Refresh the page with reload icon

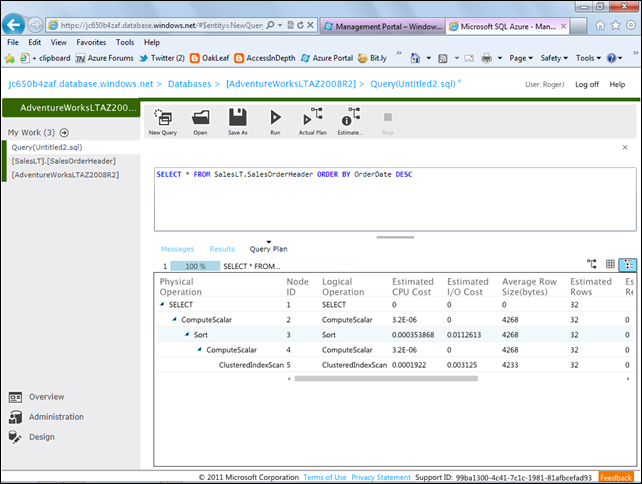(301, 25)
